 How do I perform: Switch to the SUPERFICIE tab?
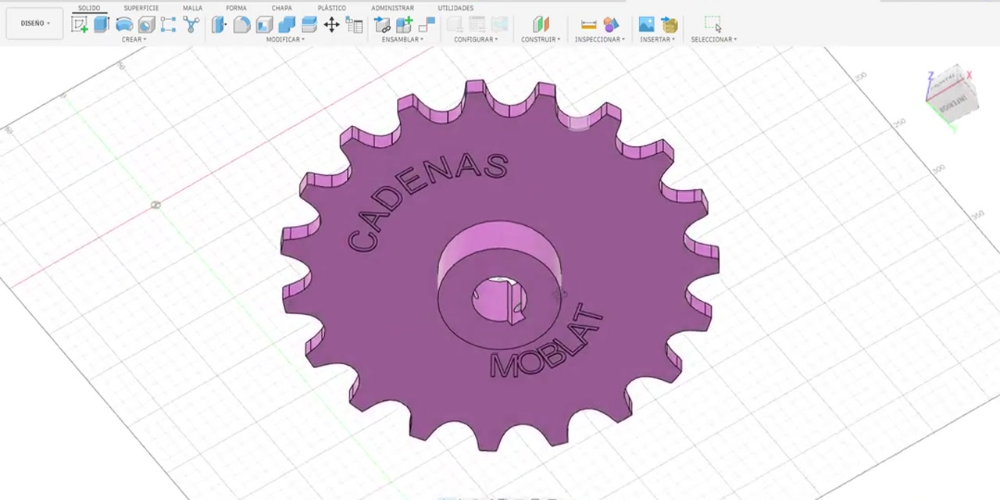(x=141, y=8)
